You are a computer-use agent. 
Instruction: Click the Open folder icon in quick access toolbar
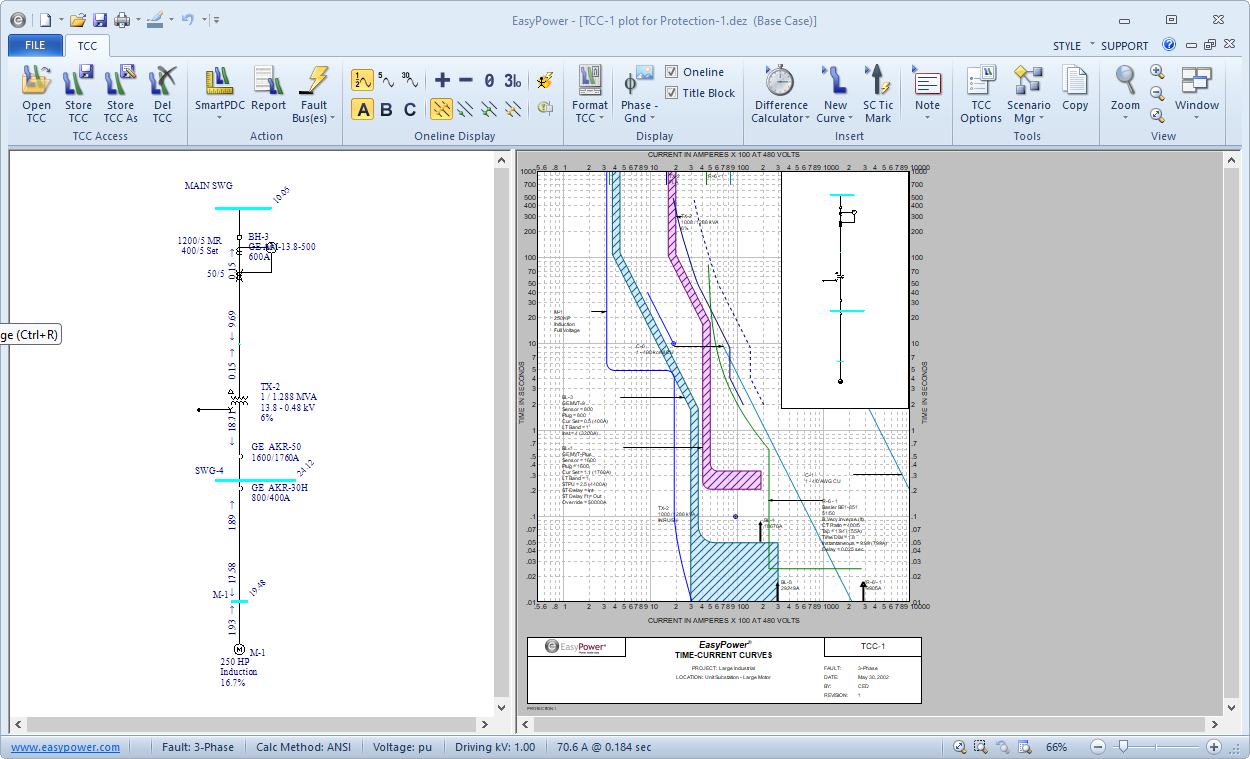(x=78, y=19)
